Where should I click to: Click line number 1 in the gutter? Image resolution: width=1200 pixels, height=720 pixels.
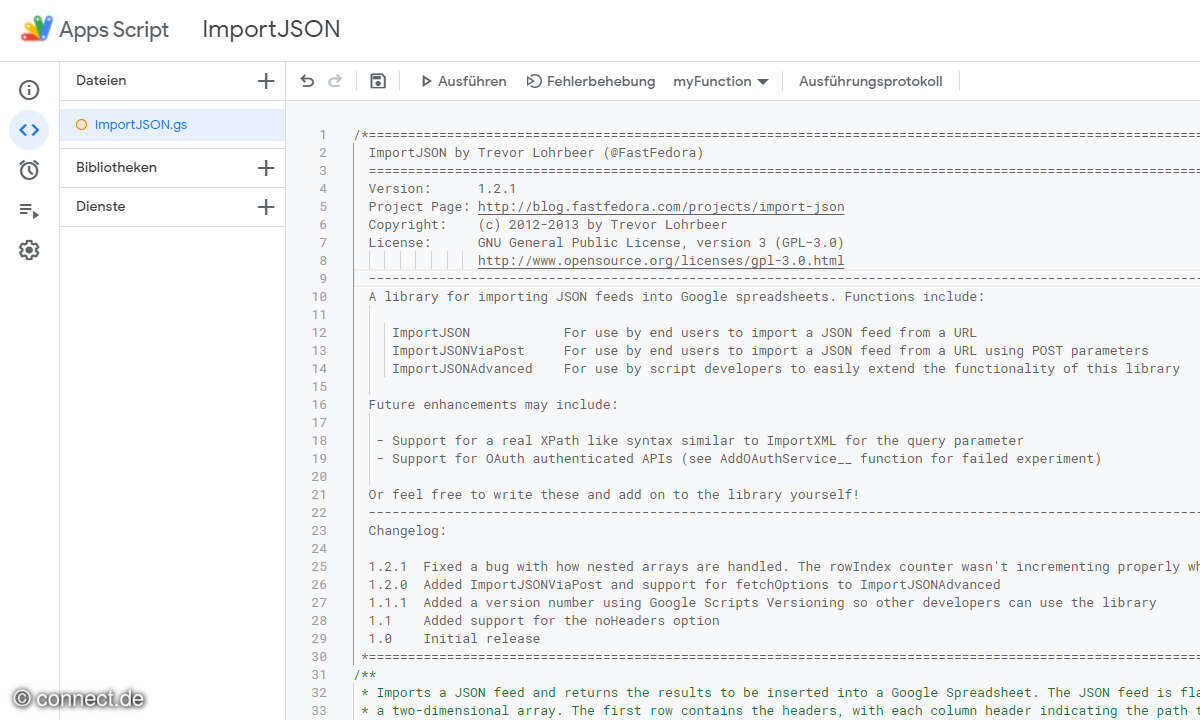click(323, 135)
